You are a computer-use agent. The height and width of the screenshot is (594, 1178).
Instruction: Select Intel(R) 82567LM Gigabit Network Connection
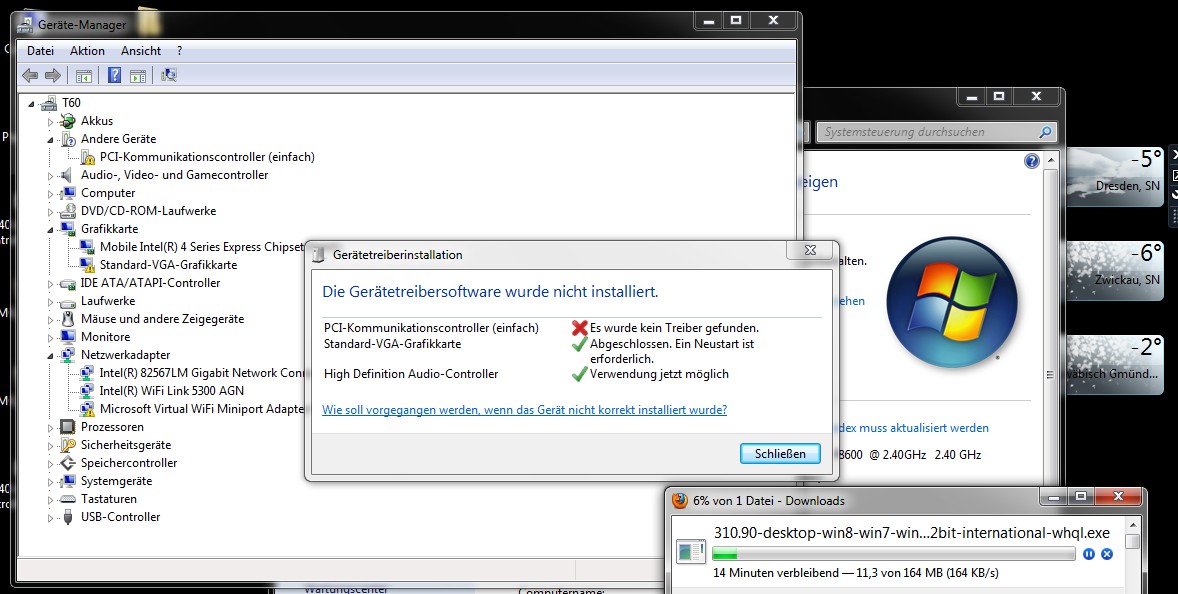click(201, 373)
